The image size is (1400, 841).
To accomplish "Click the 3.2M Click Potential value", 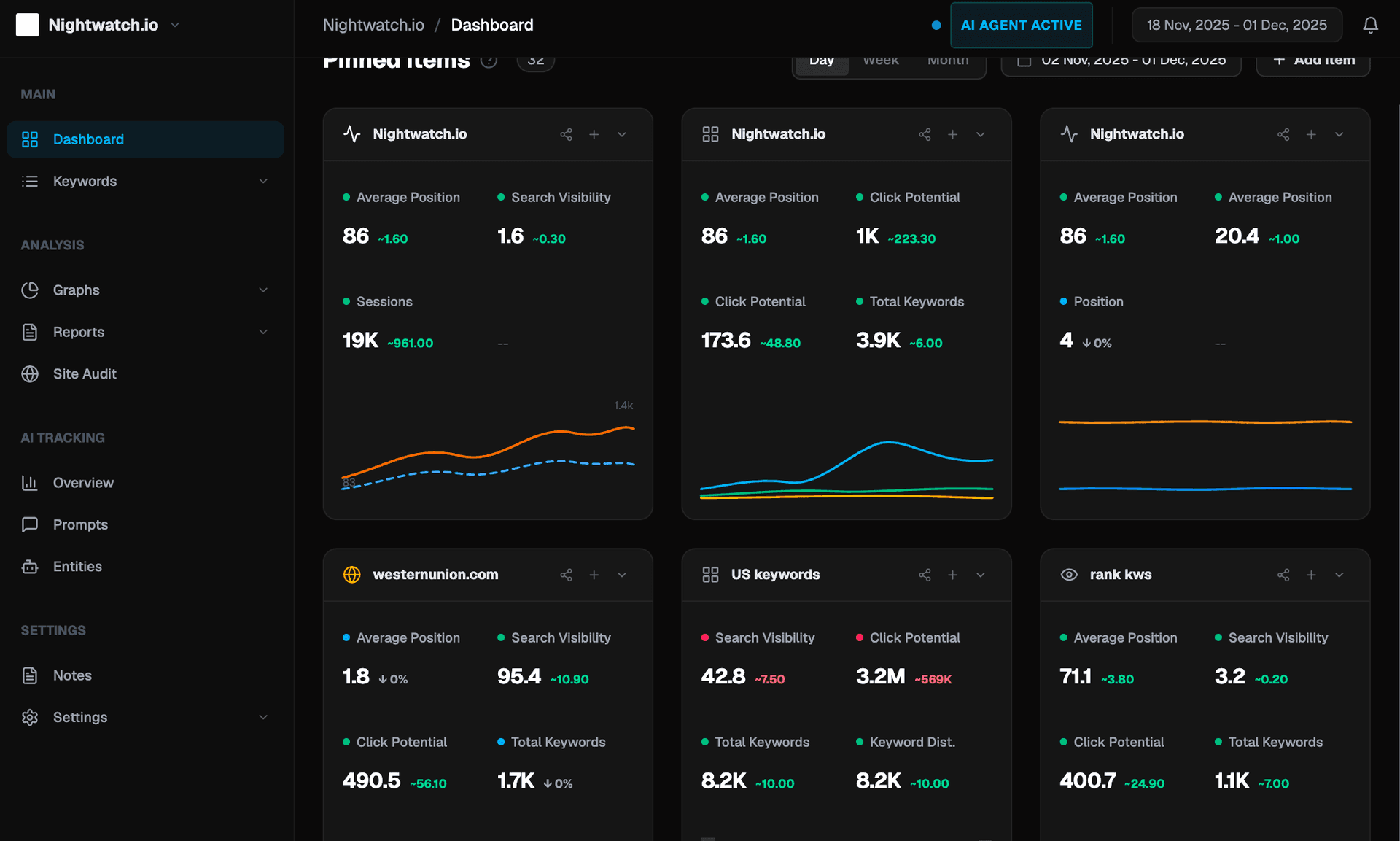I will (x=880, y=677).
